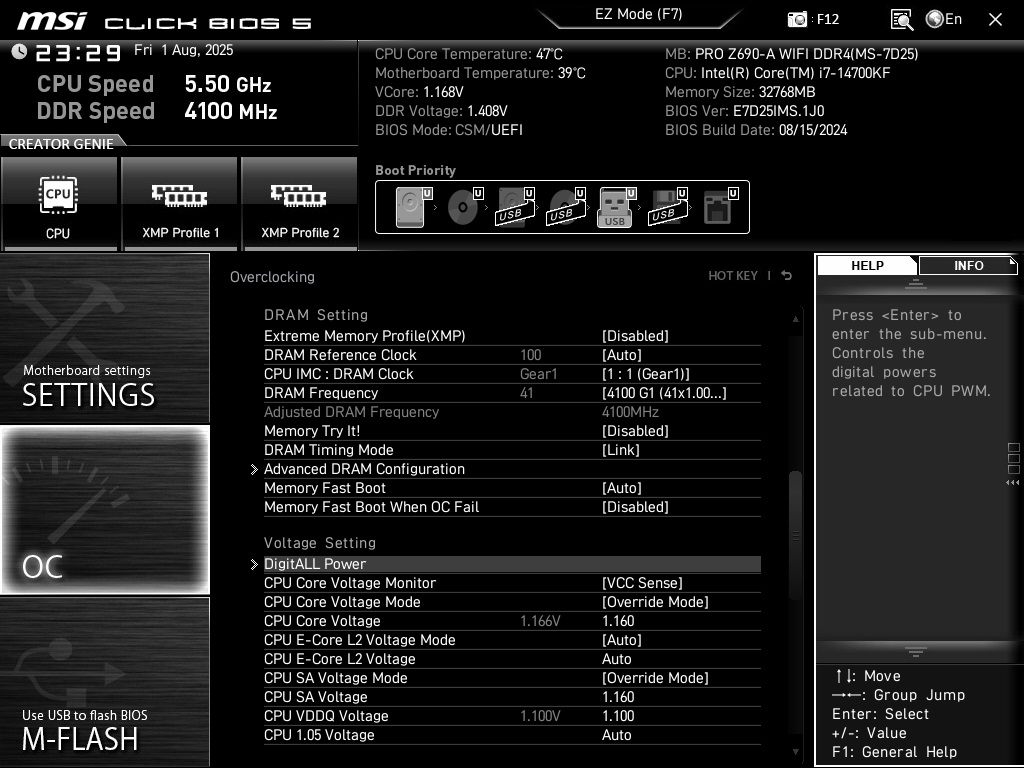1024x768 pixels.
Task: Open CPU SA Voltage Mode dropdown
Action: click(654, 678)
